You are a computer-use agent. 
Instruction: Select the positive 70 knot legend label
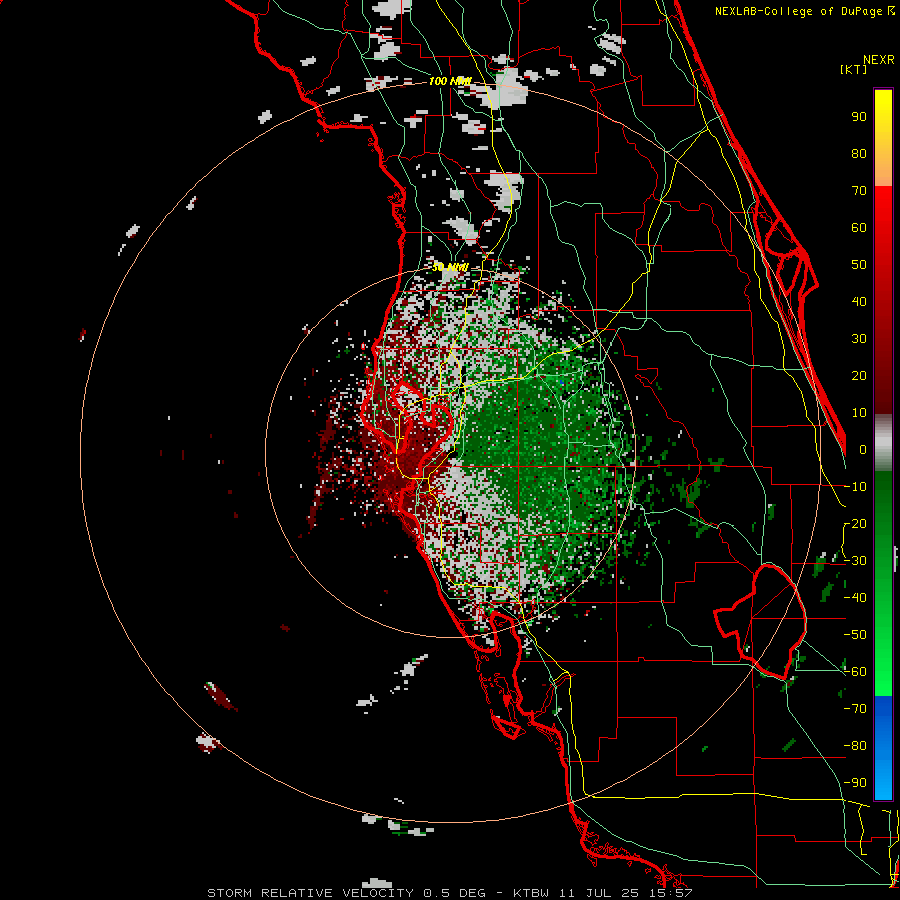click(859, 191)
